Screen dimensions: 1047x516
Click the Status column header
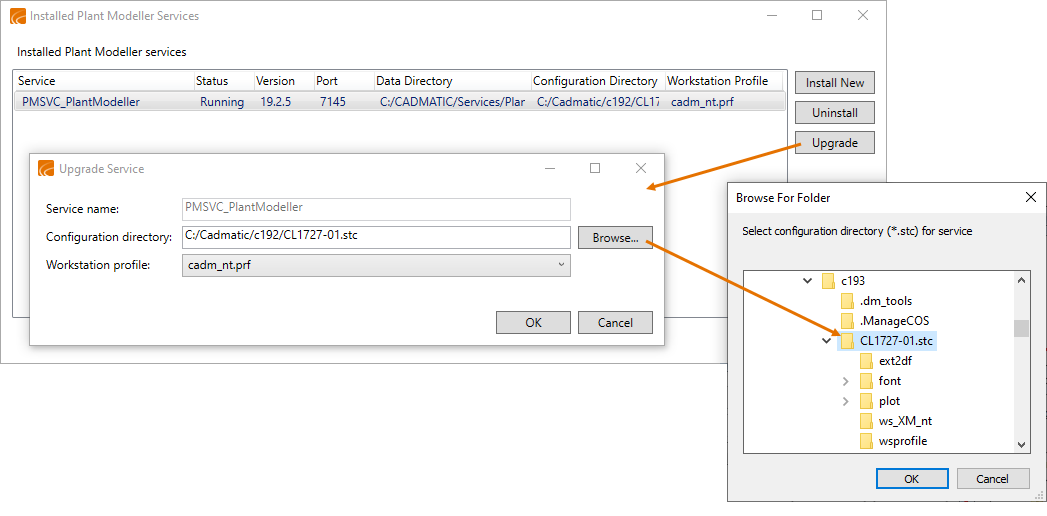212,81
